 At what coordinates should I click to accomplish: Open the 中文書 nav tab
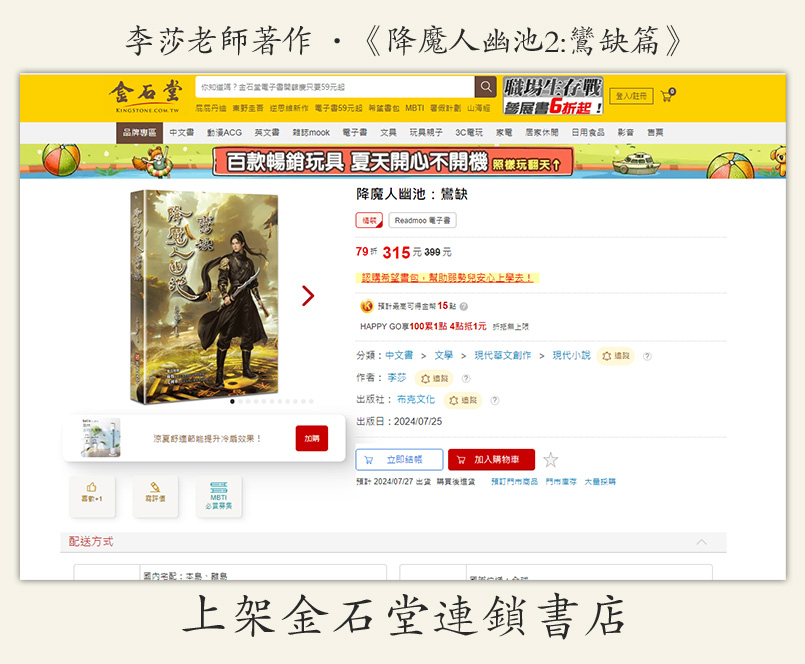(x=182, y=132)
